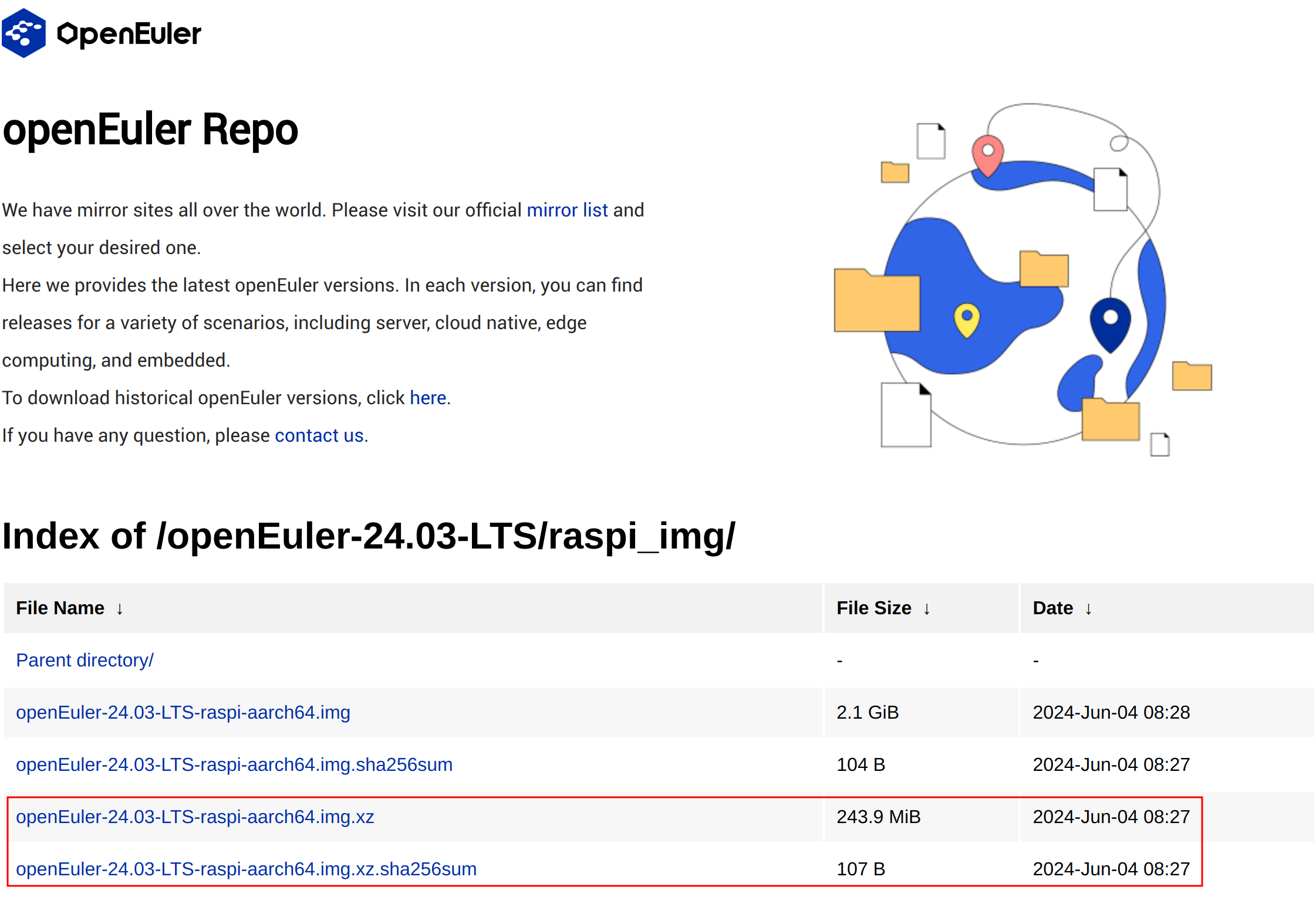The image size is (1316, 897).
Task: Click the Date column header
Action: (1167, 608)
